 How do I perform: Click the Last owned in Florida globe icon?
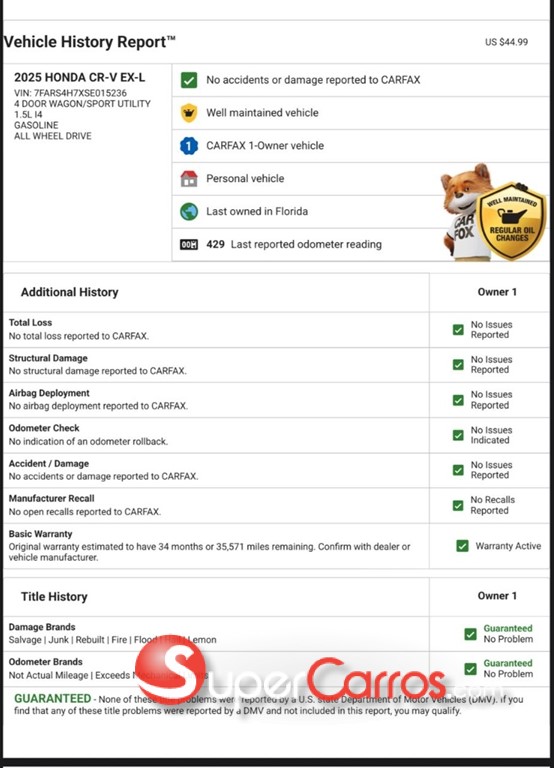[189, 212]
